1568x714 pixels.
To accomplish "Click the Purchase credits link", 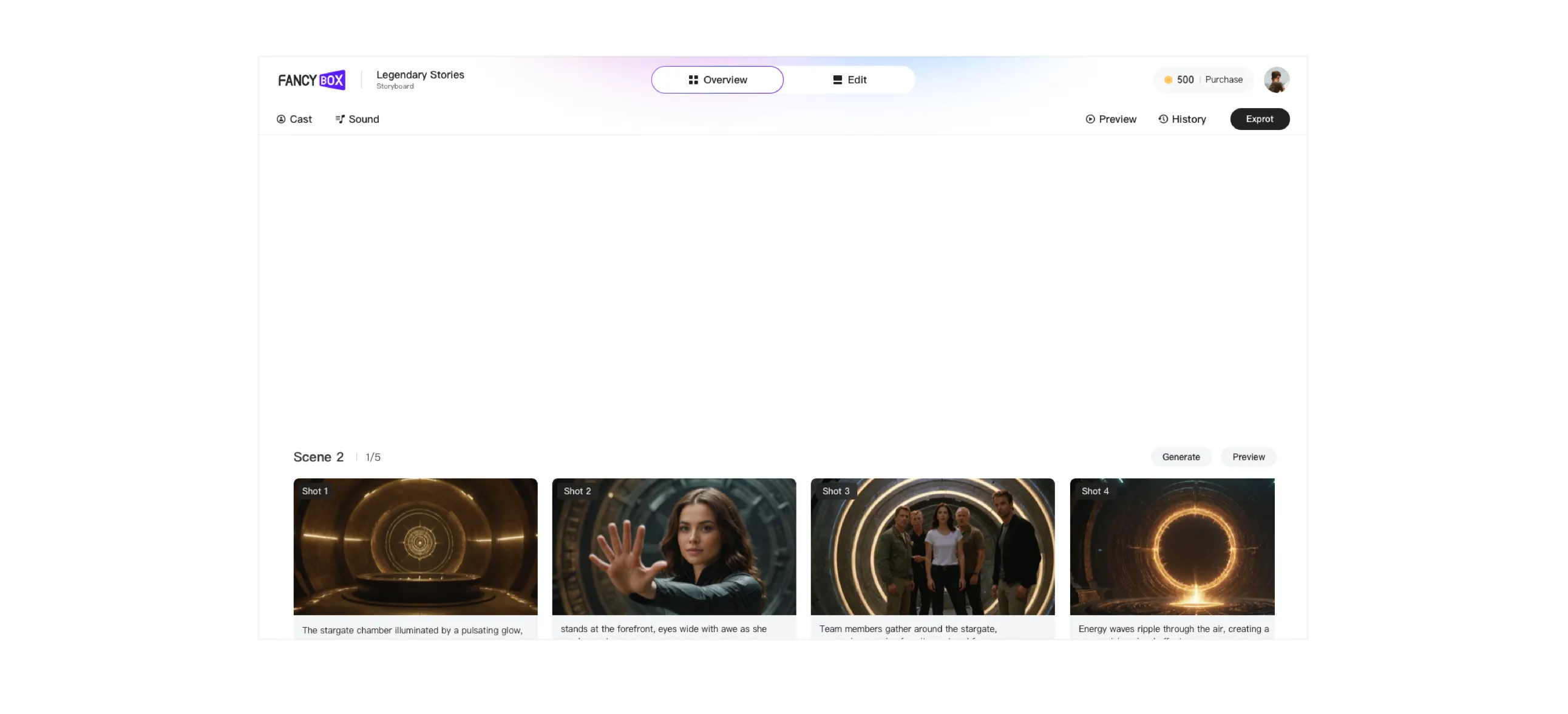I will point(1223,80).
